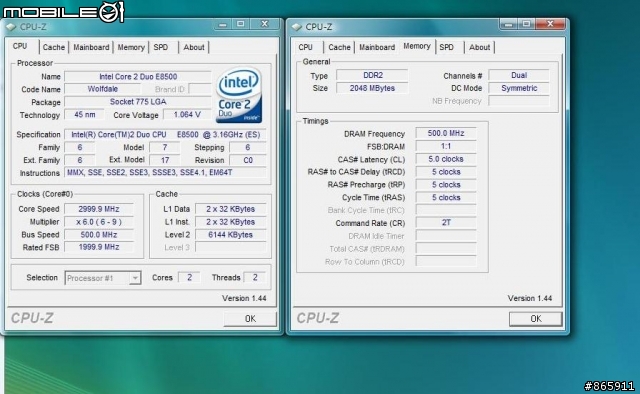
Task: Expand the Processor #1 selection dropdown
Action: pos(135,278)
